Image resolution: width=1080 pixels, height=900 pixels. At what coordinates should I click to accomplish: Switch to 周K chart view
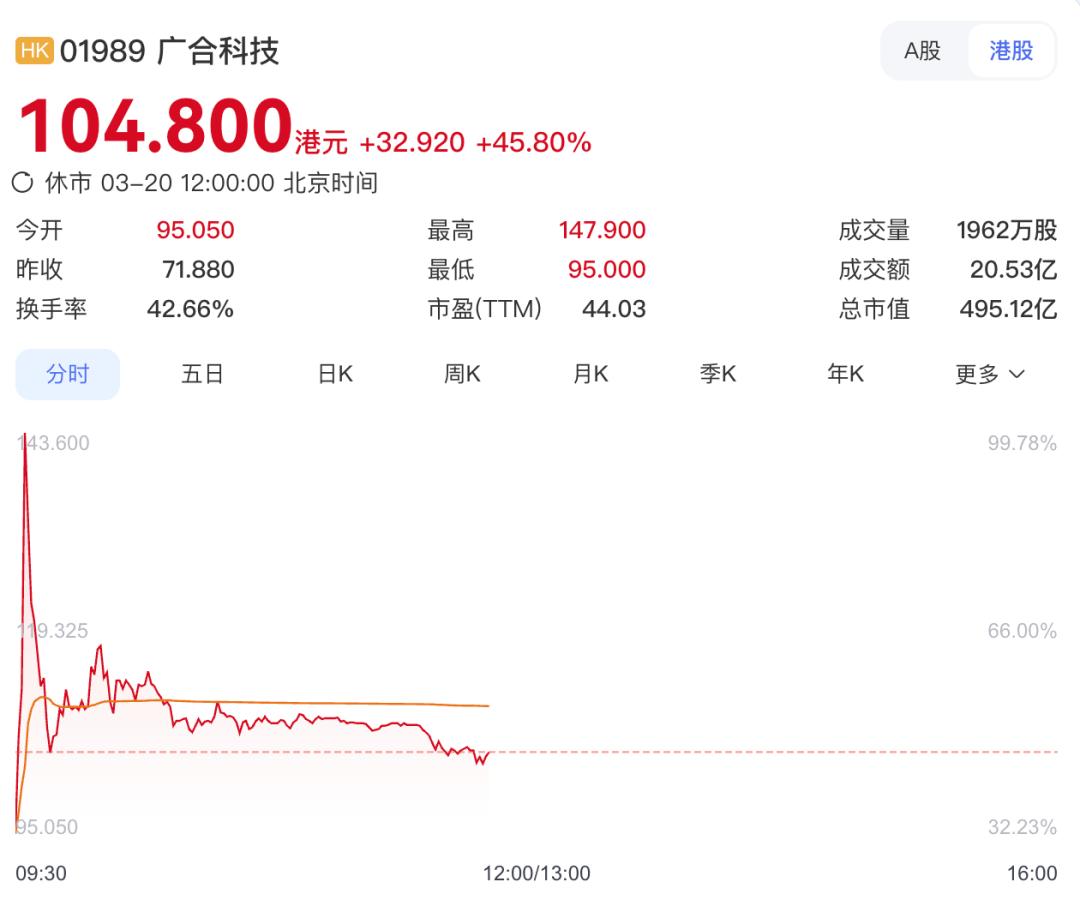click(462, 374)
